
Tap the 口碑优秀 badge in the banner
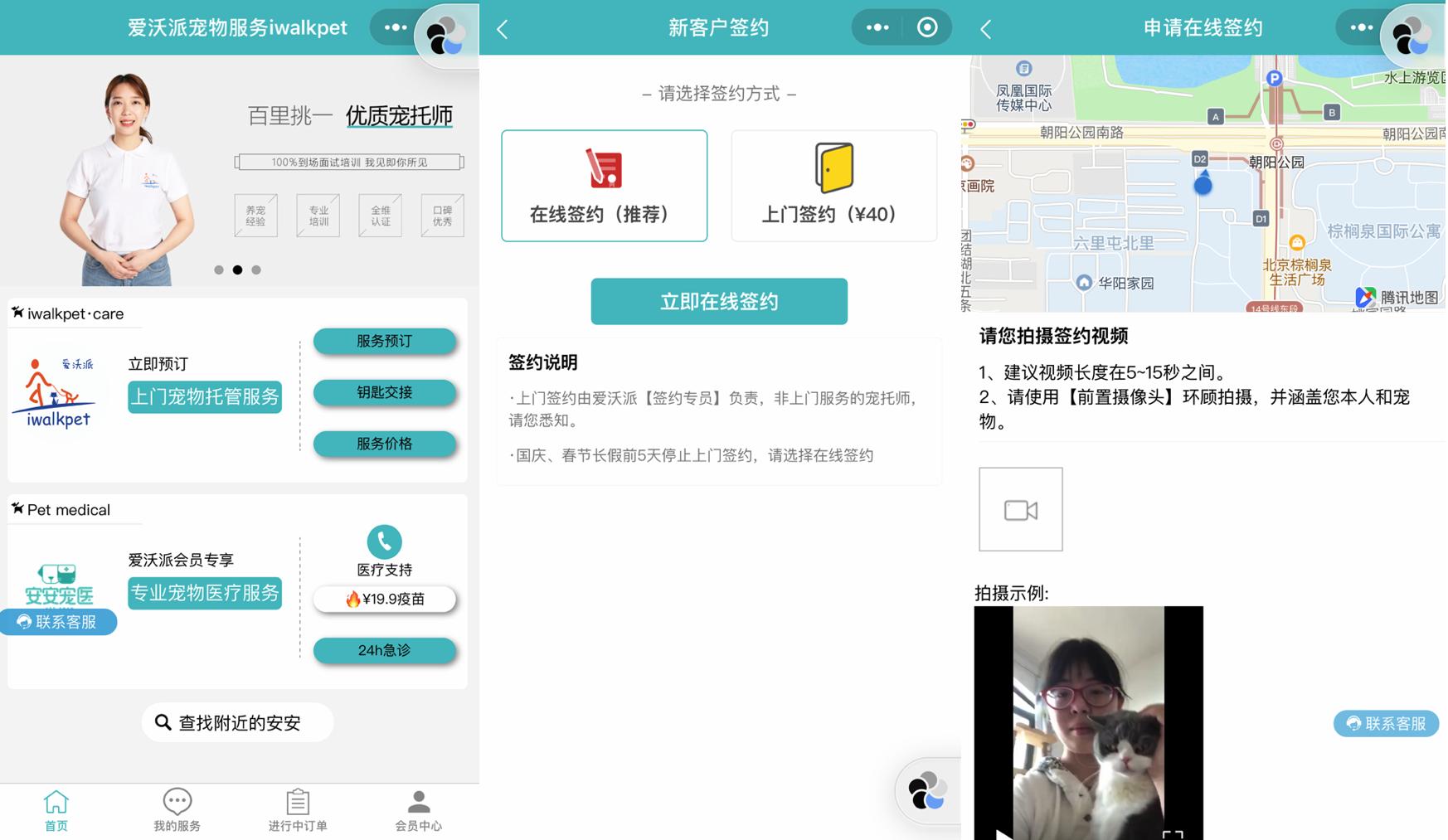pyautogui.click(x=442, y=216)
